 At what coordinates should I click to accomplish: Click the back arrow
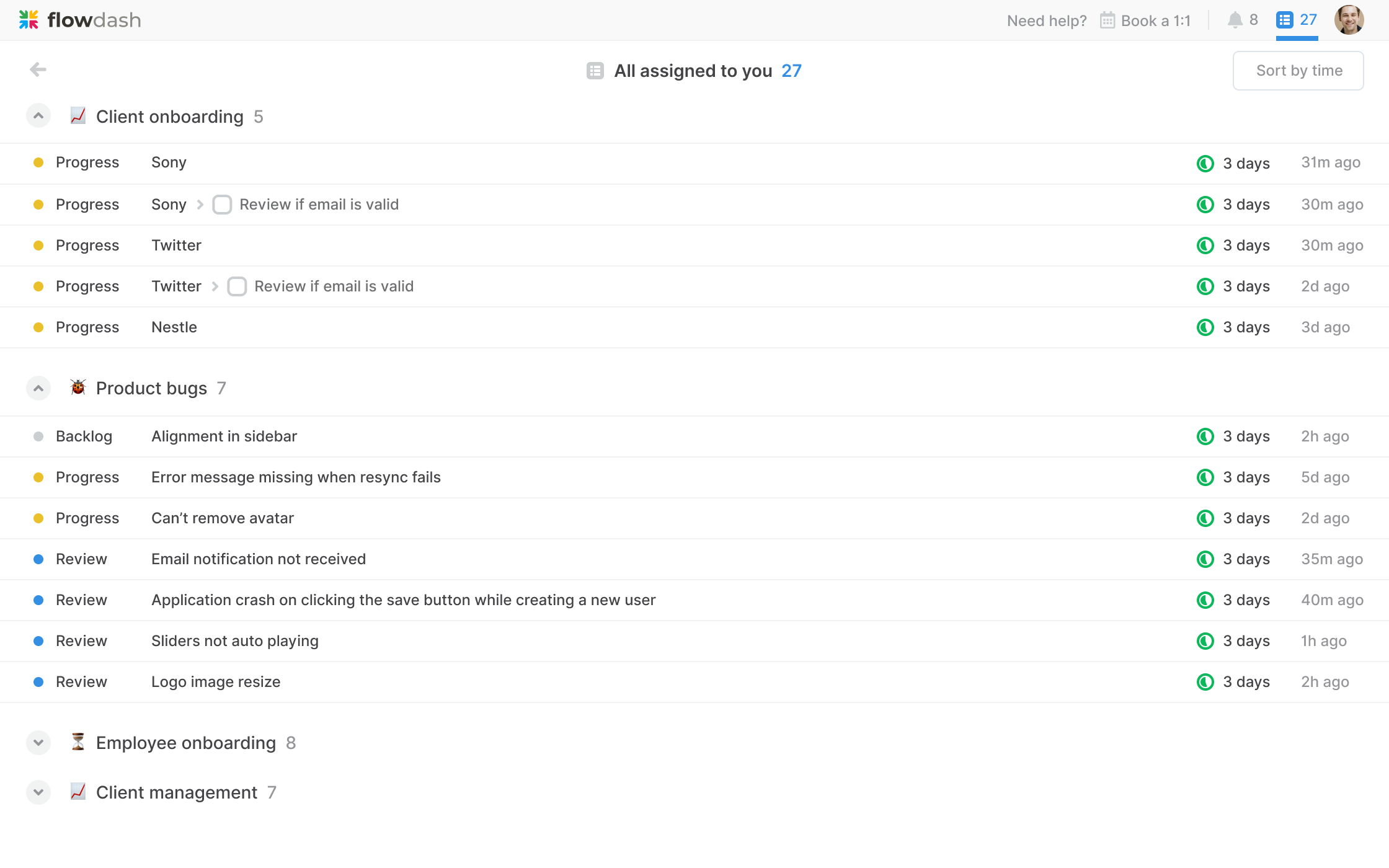(38, 70)
